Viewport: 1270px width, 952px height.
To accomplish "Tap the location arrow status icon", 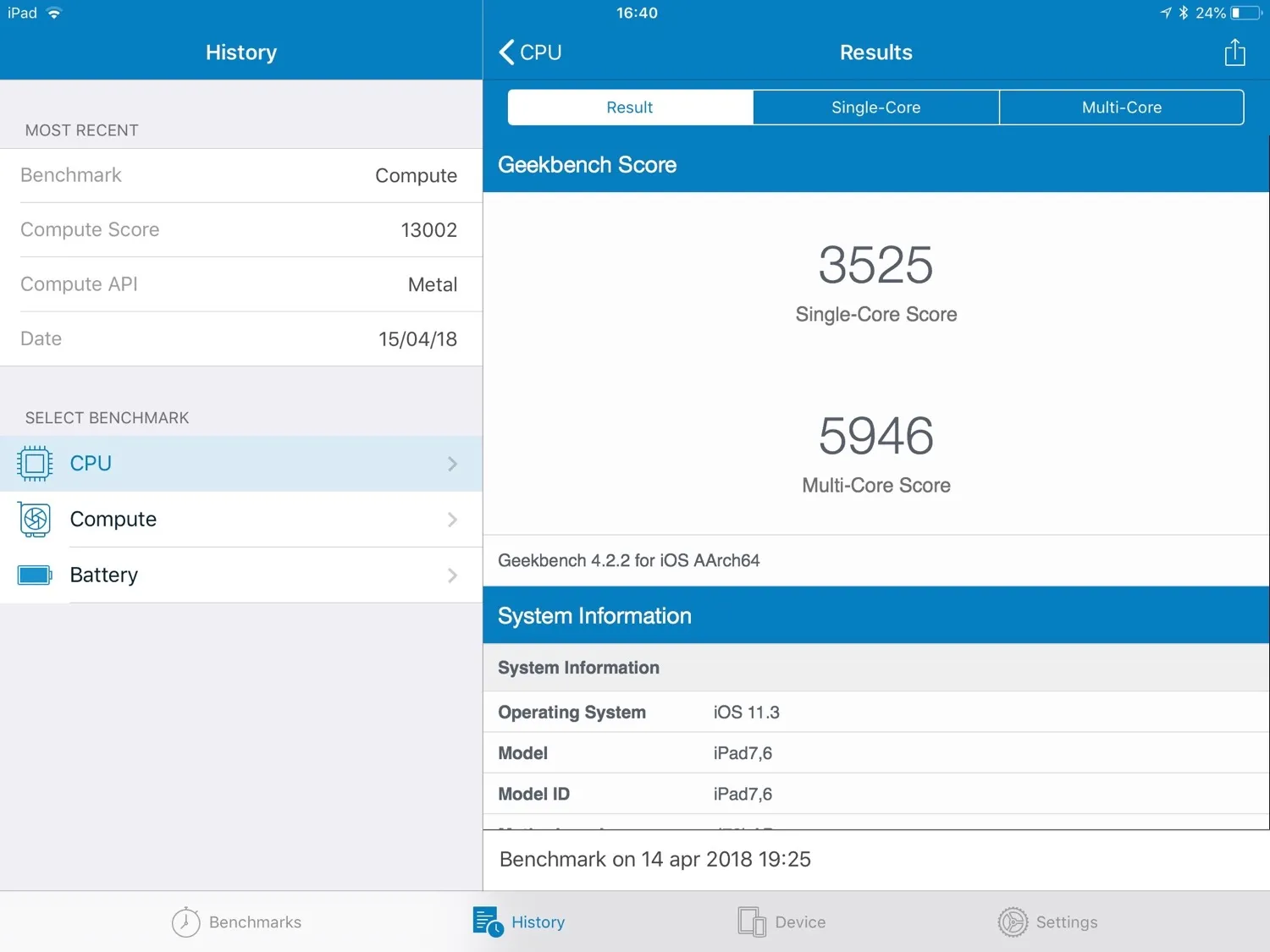I will click(x=1166, y=13).
